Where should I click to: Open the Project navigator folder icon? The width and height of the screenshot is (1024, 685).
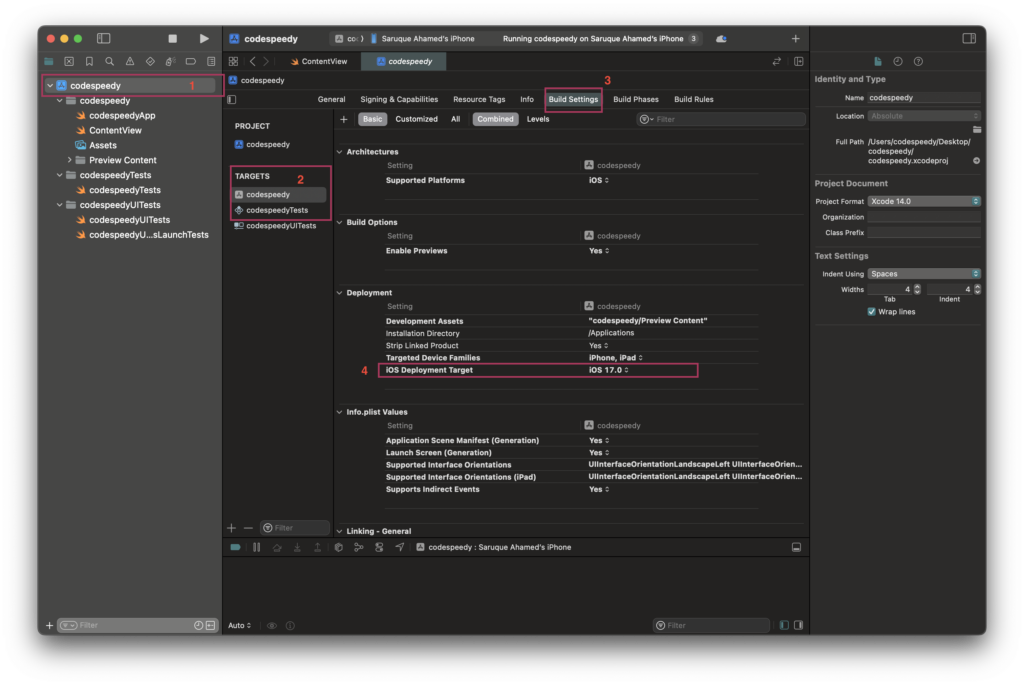49,61
